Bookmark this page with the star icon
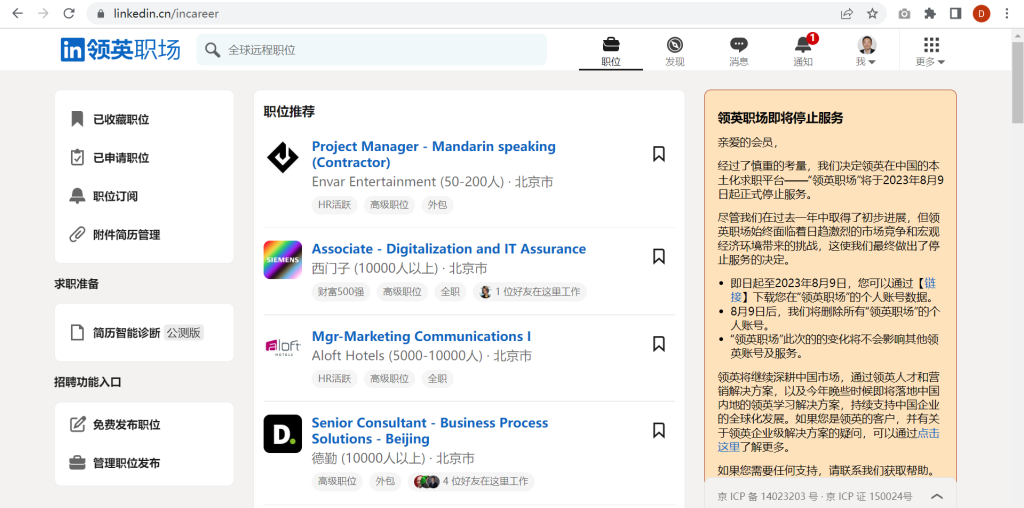This screenshot has height=508, width=1024. coord(872,13)
